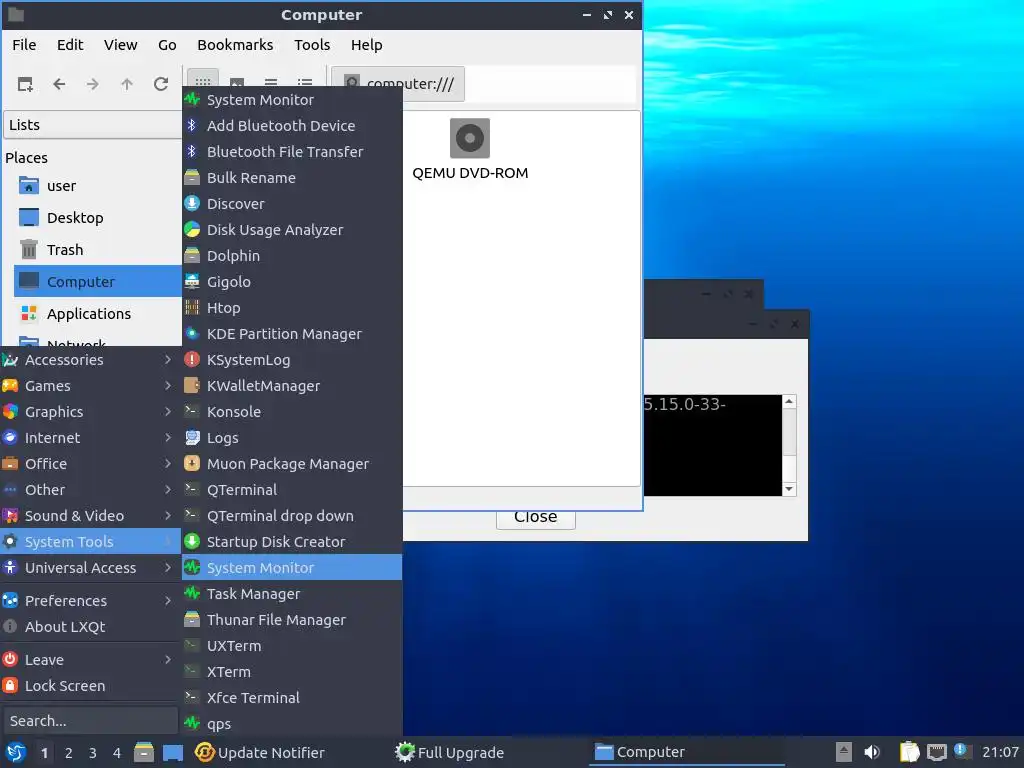Screen dimensions: 1024x768
Task: Select highlighted System Monitor entry
Action: tap(292, 568)
